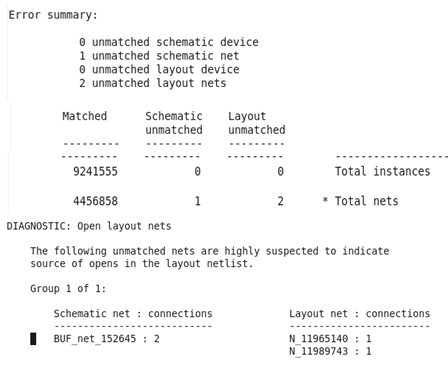Click the black cursor block beside BUF_net_152645

(x=33, y=339)
